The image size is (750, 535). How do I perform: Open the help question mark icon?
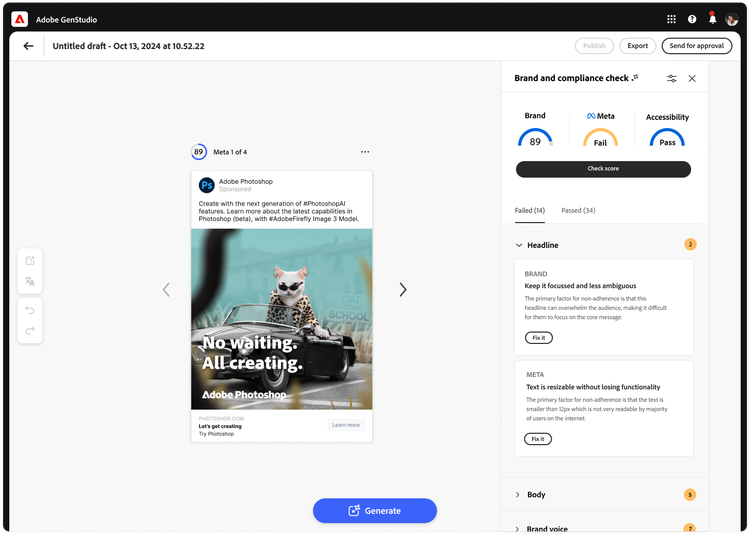[692, 18]
